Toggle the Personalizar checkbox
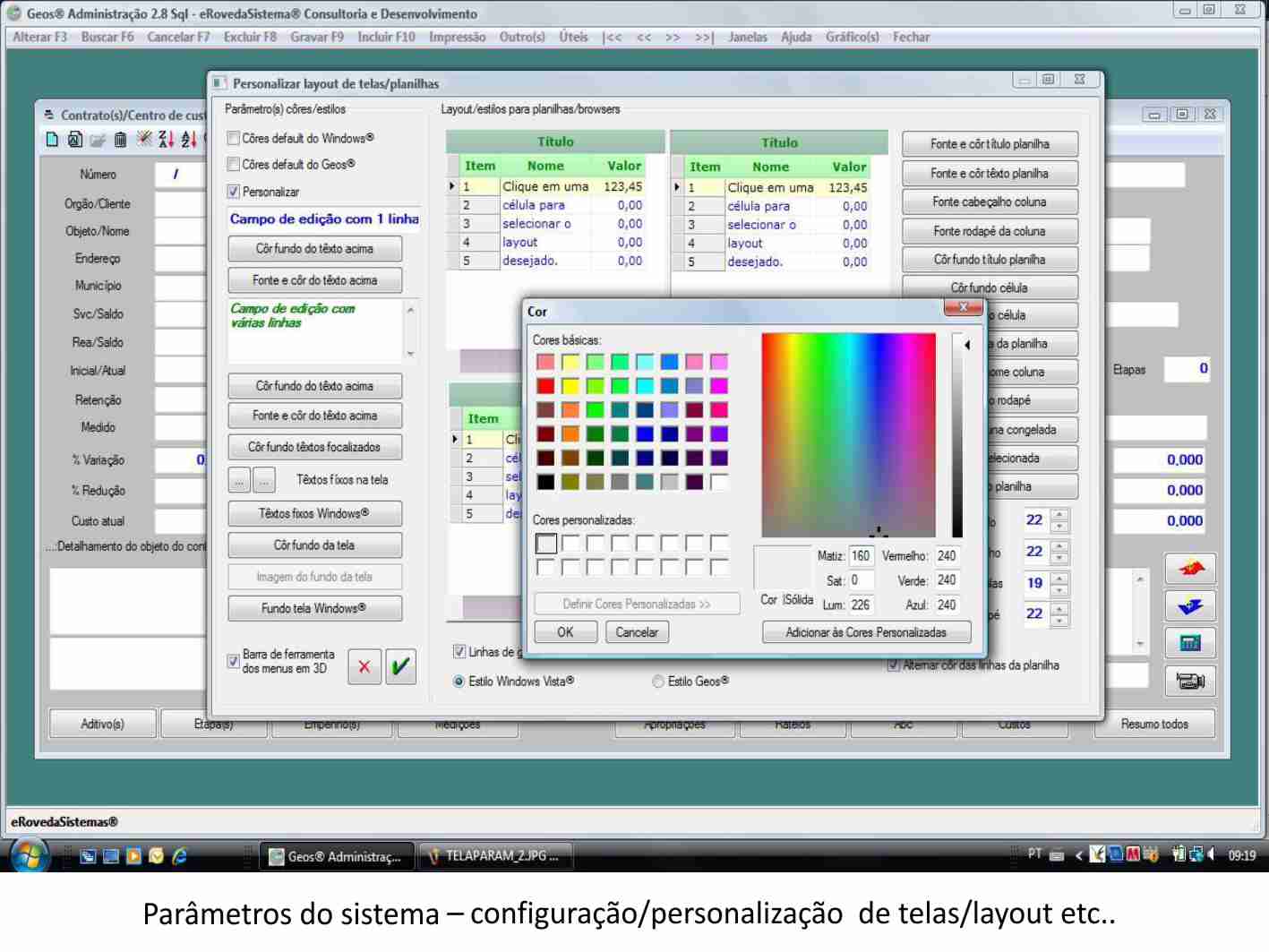 [233, 191]
